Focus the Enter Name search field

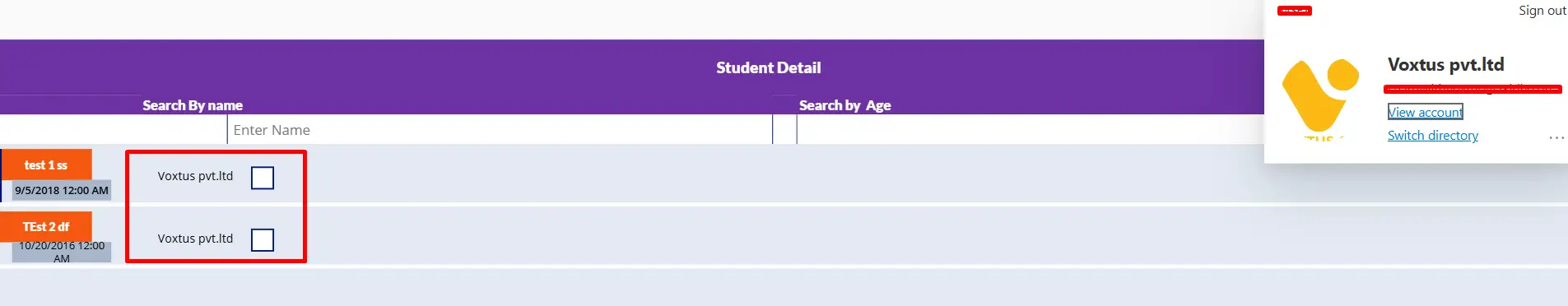point(500,130)
